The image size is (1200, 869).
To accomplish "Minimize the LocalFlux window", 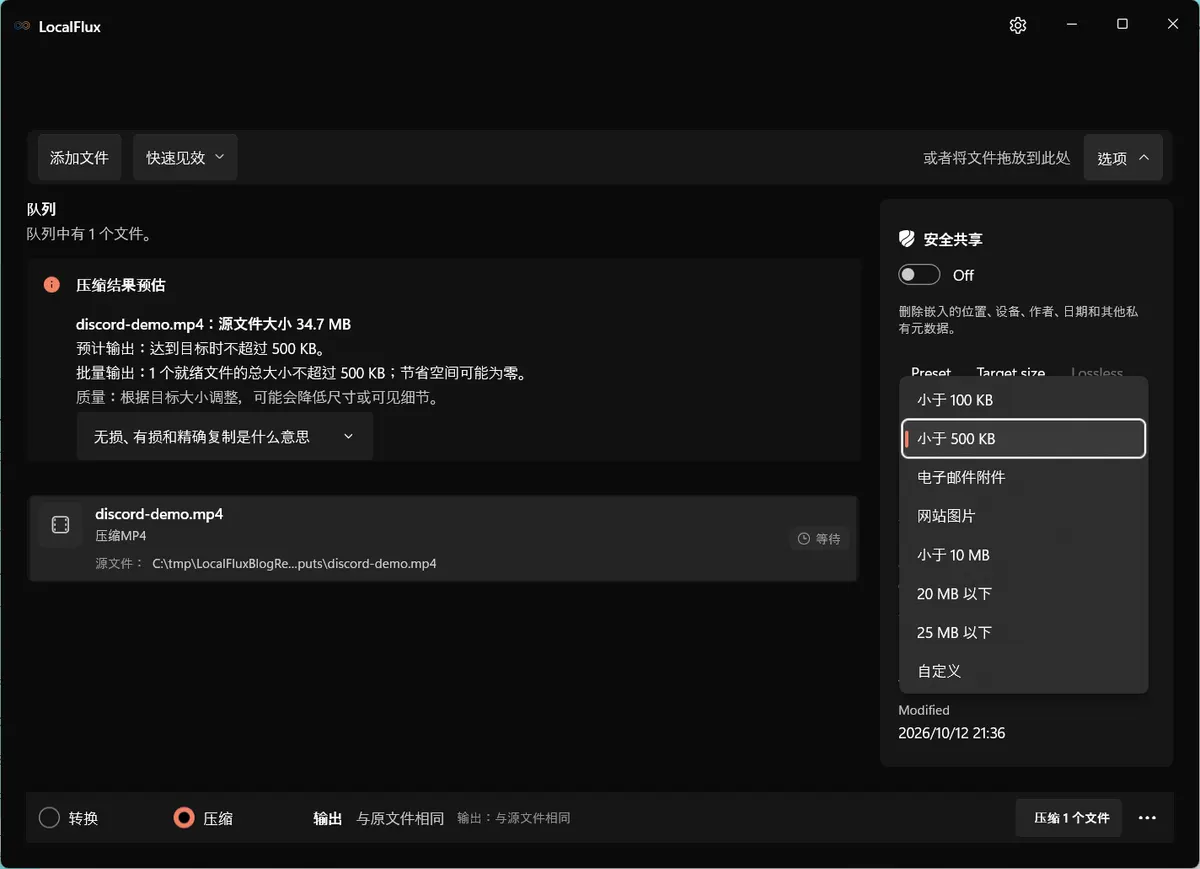I will tap(1071, 25).
